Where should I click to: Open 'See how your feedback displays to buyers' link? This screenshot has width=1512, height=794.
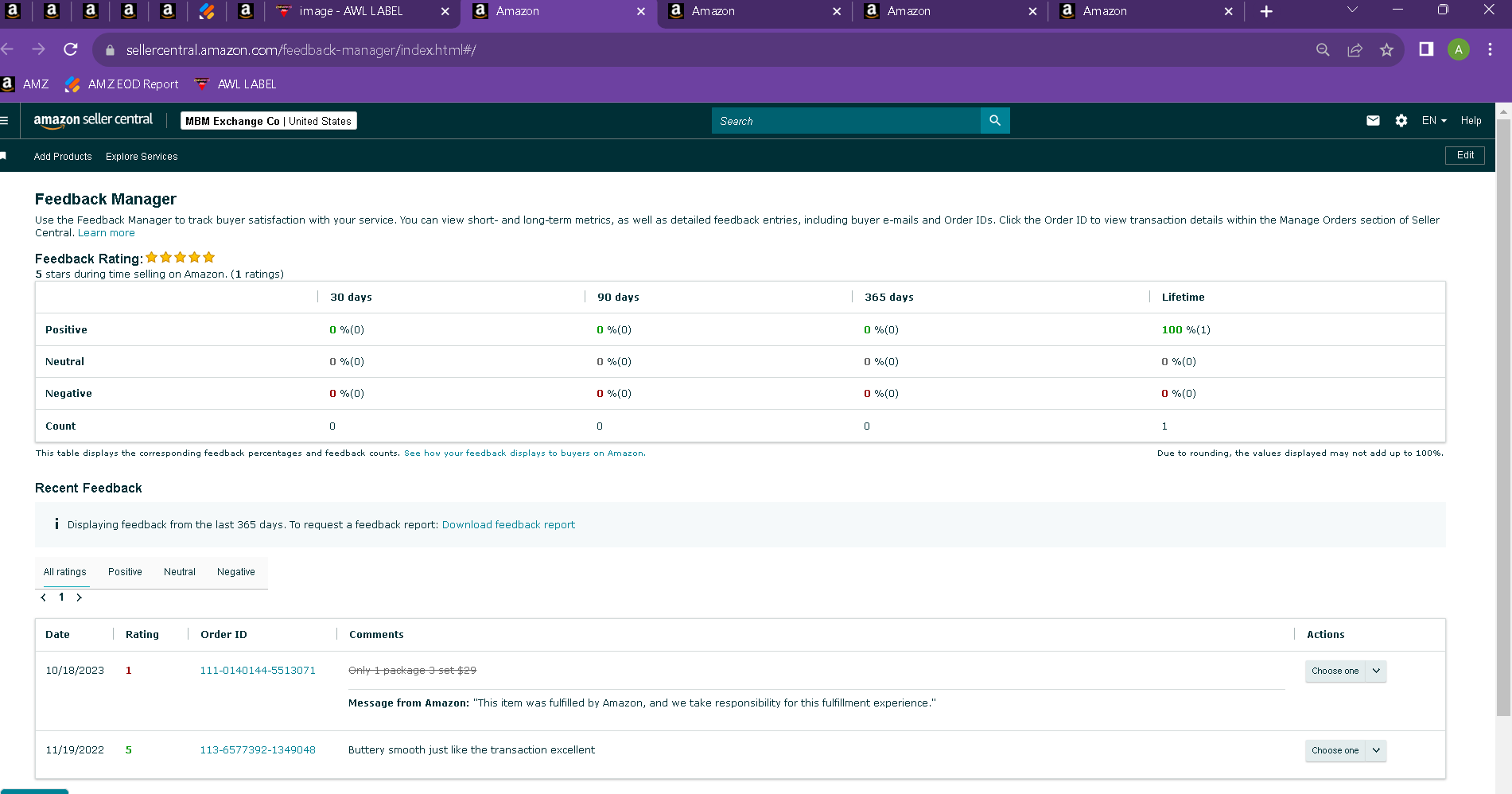[x=525, y=453]
